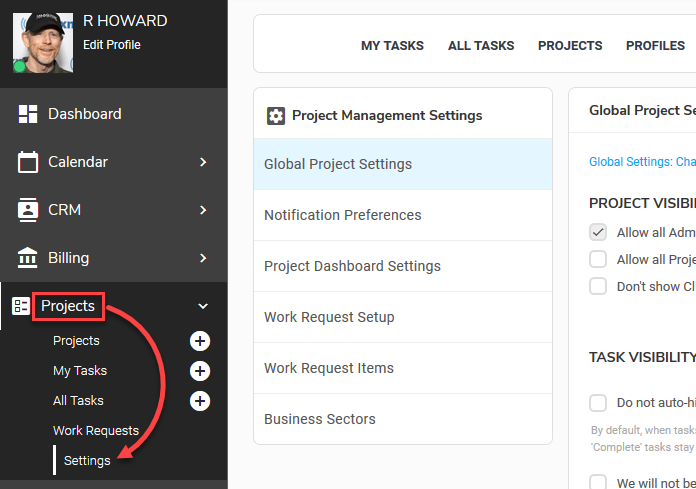Open Project Dashboard Settings
696x489 pixels.
[x=403, y=266]
